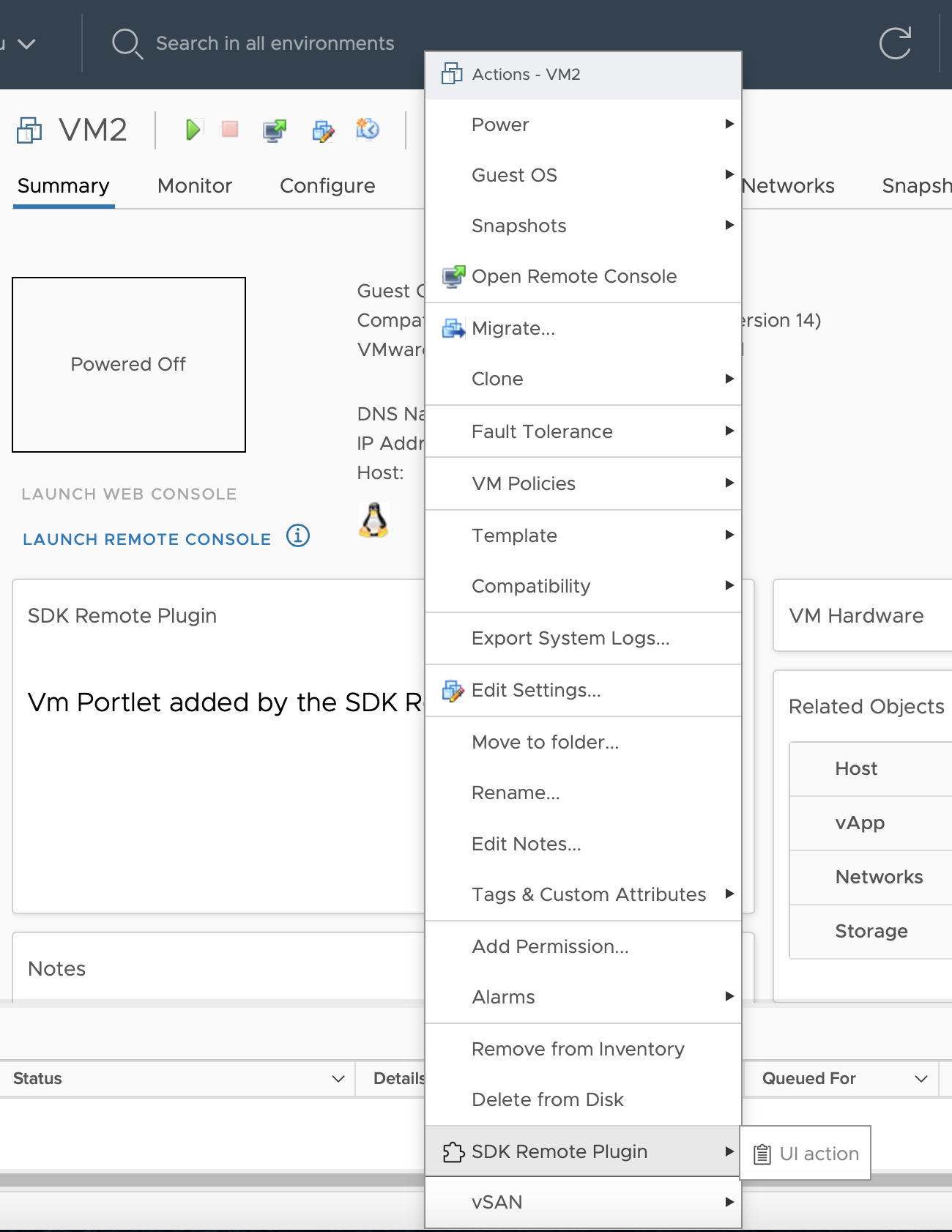
Task: Switch to the Monitor tab
Action: pos(195,186)
